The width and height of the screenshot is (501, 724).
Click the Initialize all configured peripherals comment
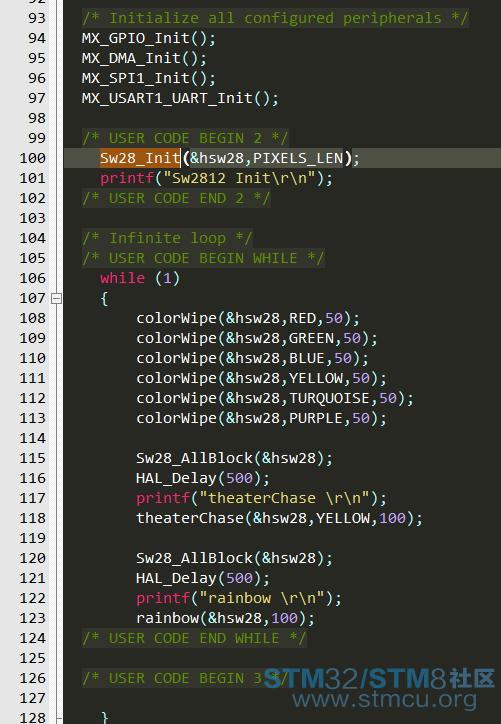pyautogui.click(x=275, y=18)
